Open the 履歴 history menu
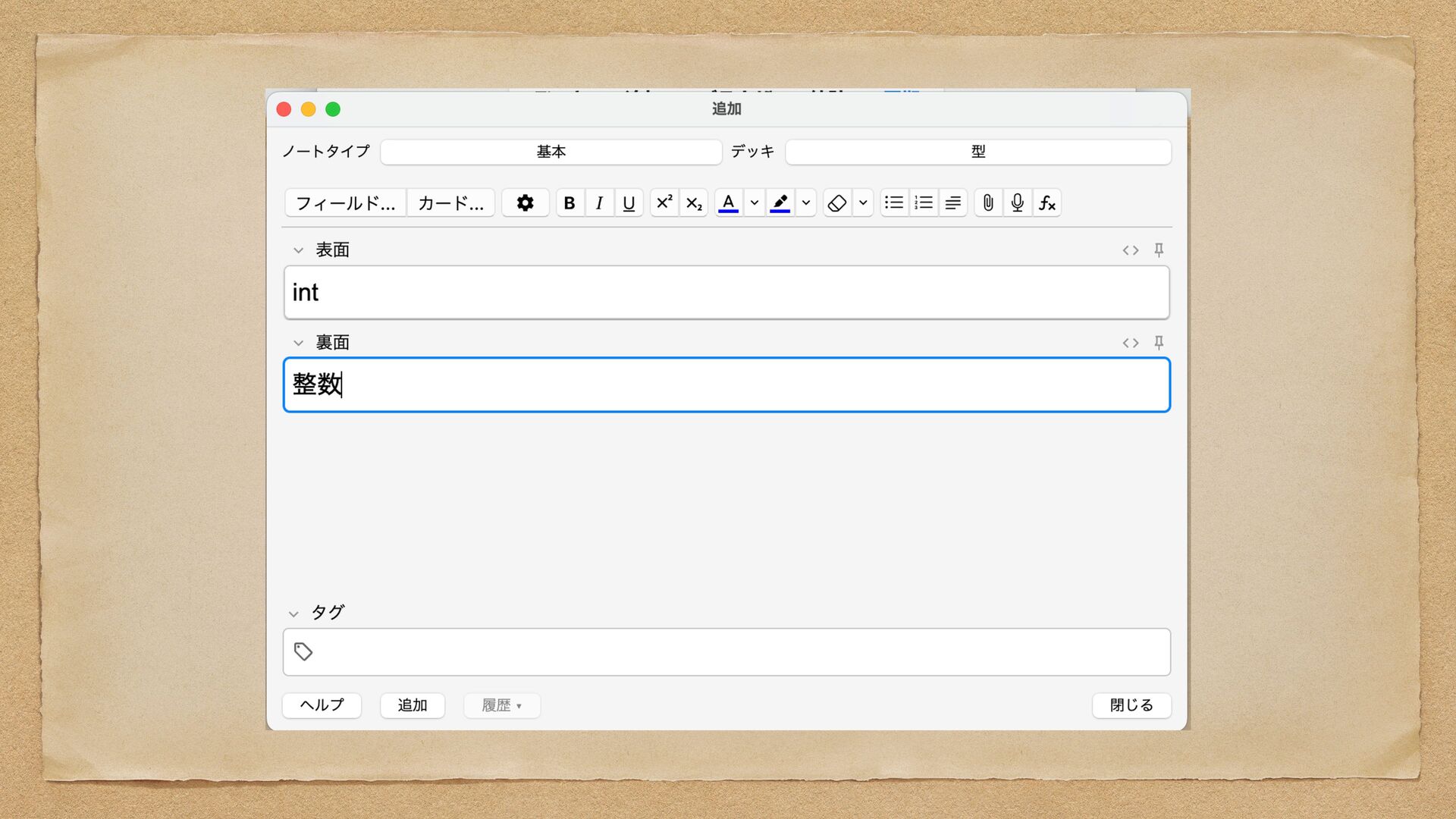1456x819 pixels. click(x=502, y=705)
